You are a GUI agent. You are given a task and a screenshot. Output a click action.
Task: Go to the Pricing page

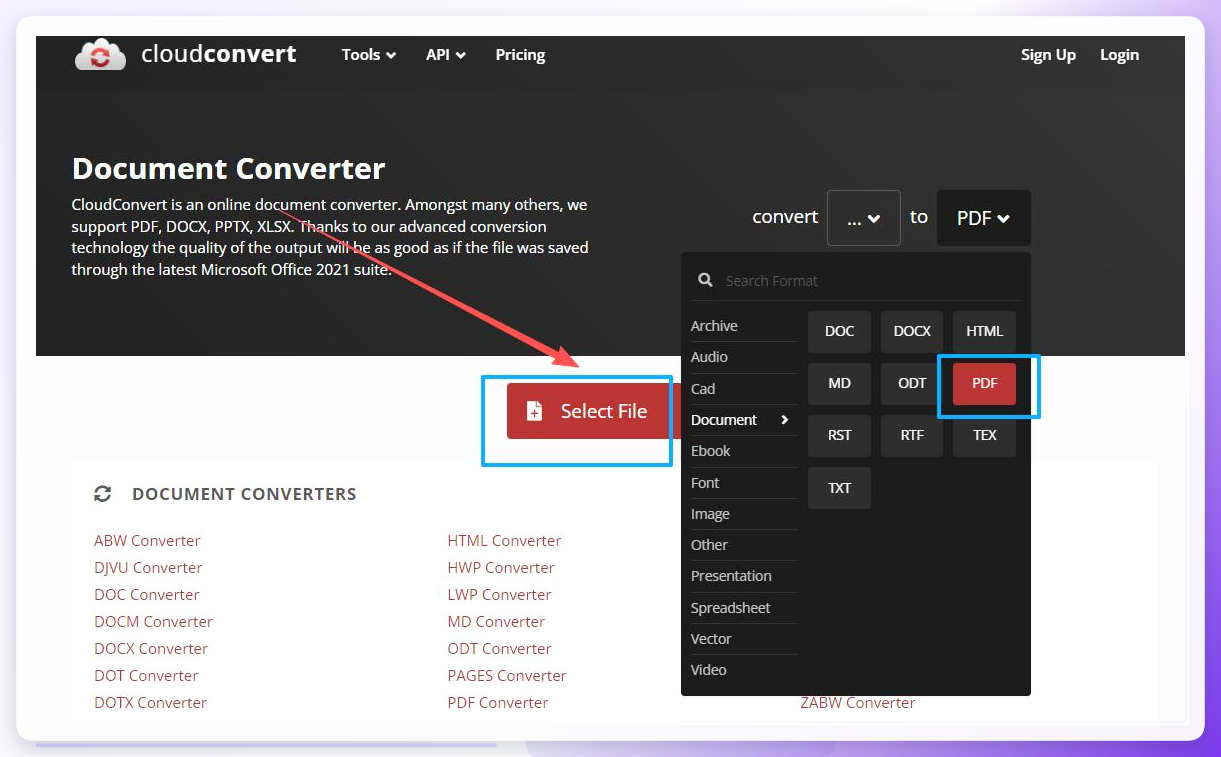[520, 55]
